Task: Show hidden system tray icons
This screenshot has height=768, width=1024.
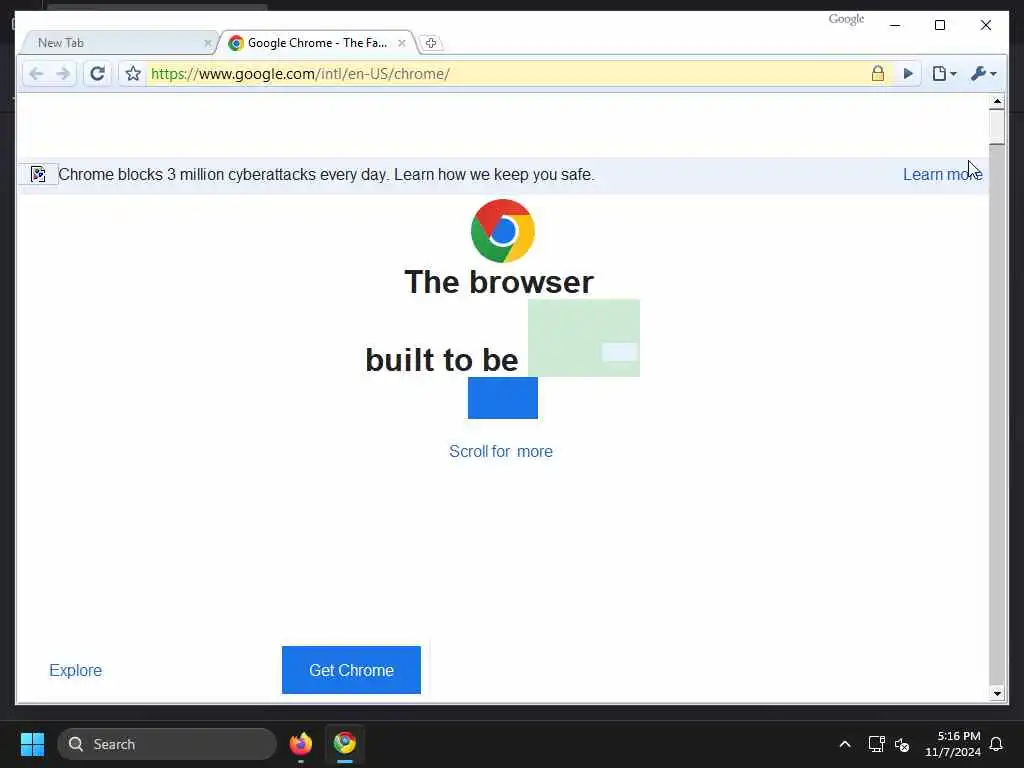Action: pyautogui.click(x=844, y=744)
